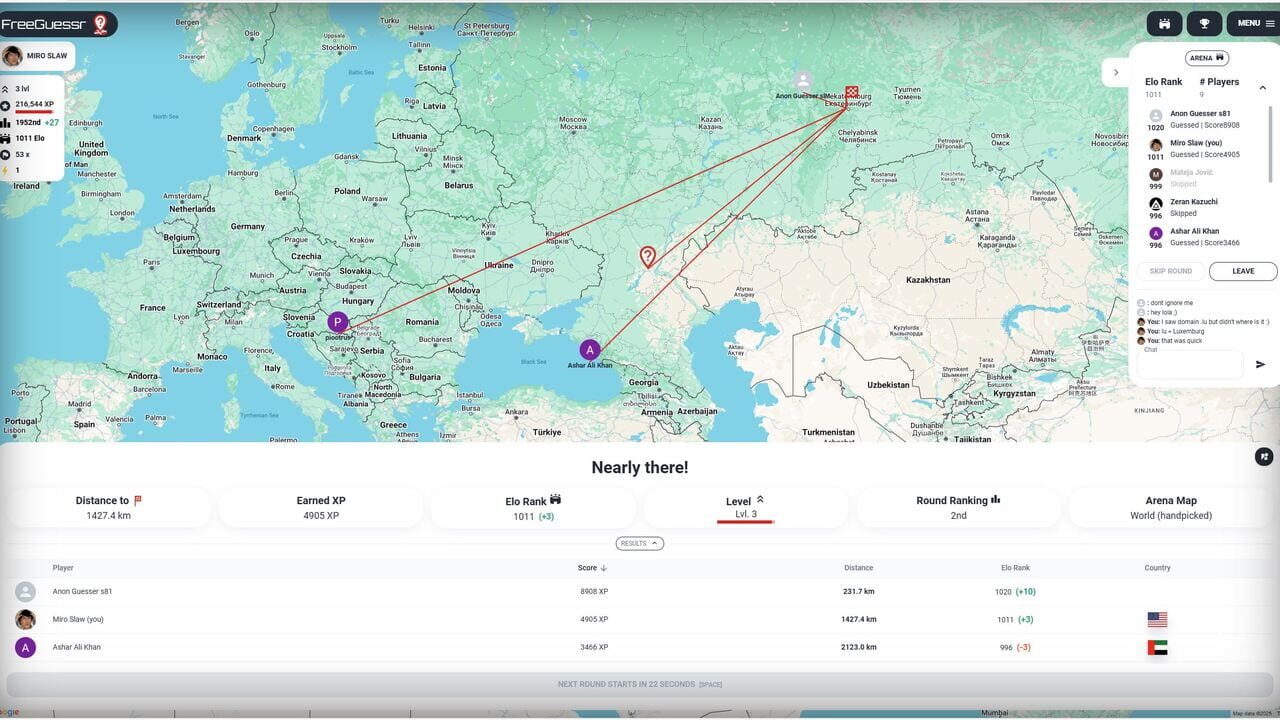Click the FreeGuessr logo
Screen dimensions: 1280x720
(58, 24)
